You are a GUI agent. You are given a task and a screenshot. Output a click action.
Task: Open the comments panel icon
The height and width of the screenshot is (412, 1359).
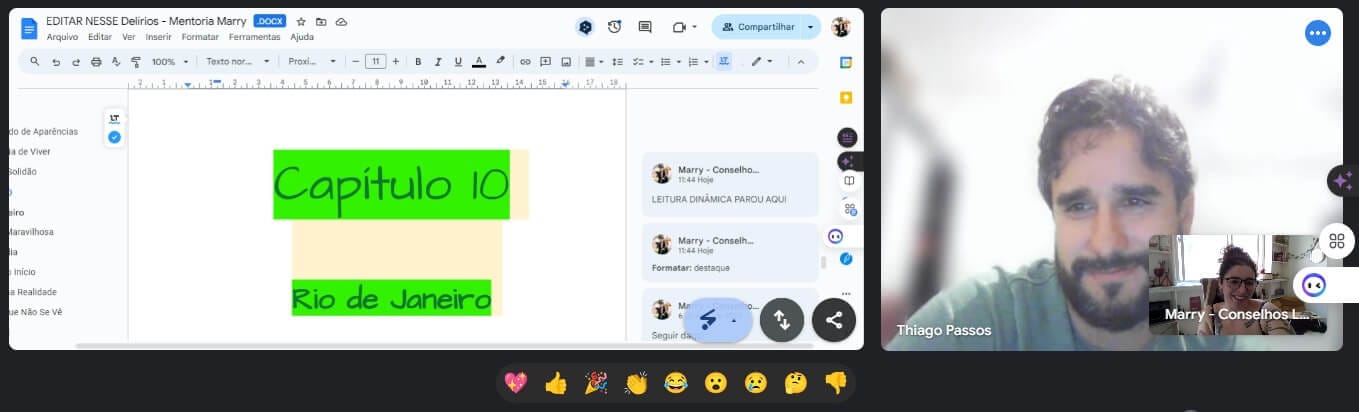click(x=645, y=27)
